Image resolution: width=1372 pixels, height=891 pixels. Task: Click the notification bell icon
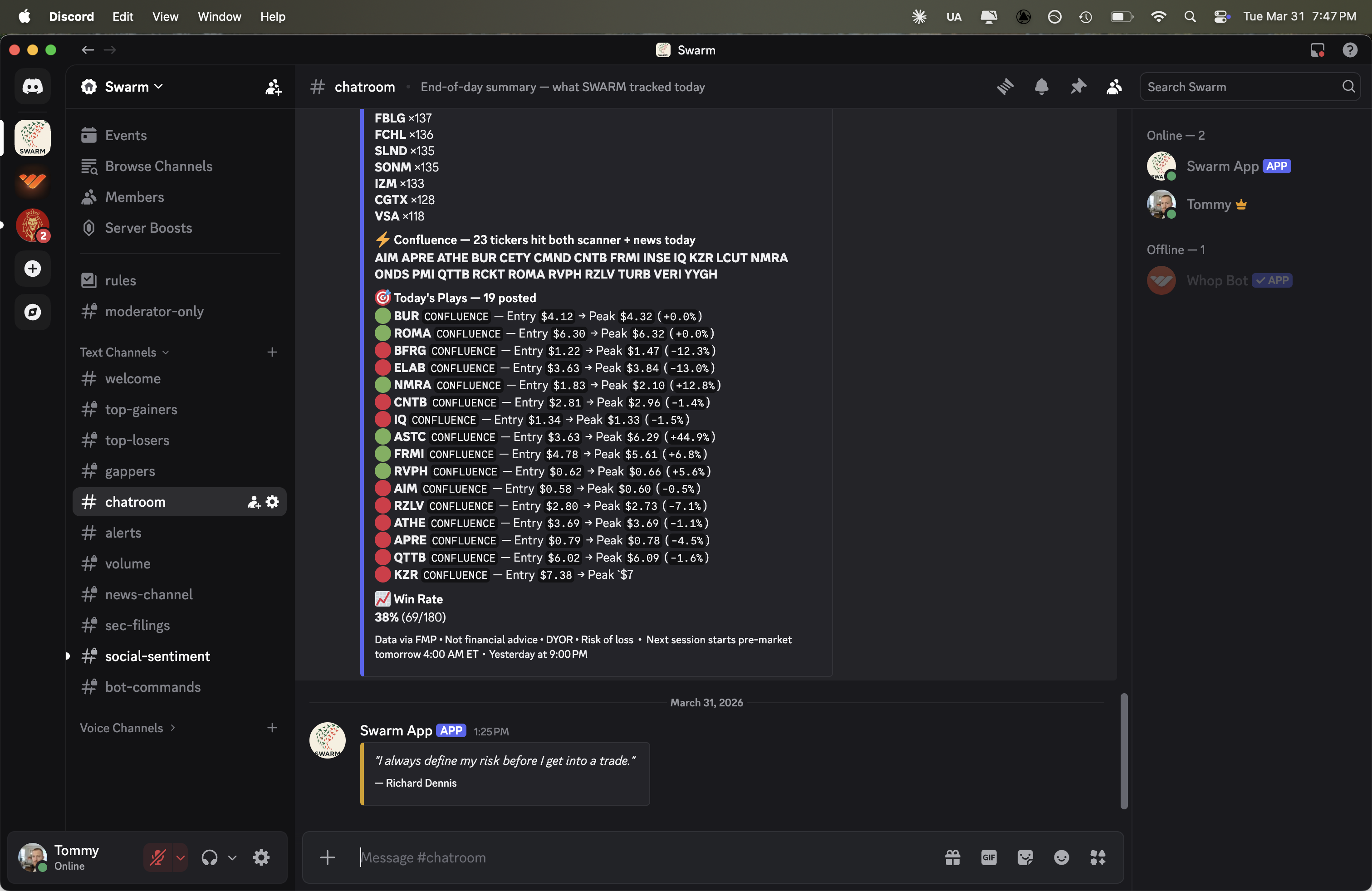click(x=1041, y=87)
